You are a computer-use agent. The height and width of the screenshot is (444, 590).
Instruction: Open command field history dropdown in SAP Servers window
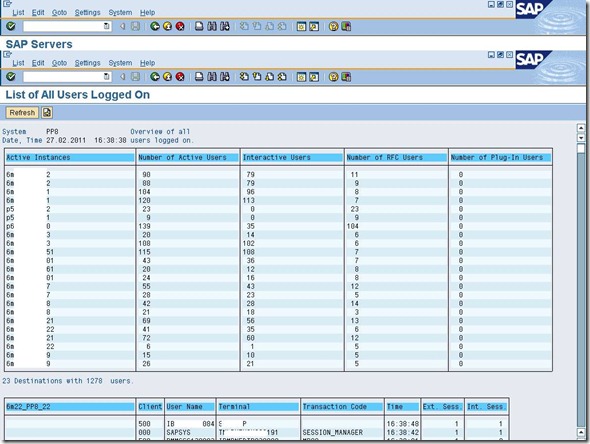pos(107,26)
